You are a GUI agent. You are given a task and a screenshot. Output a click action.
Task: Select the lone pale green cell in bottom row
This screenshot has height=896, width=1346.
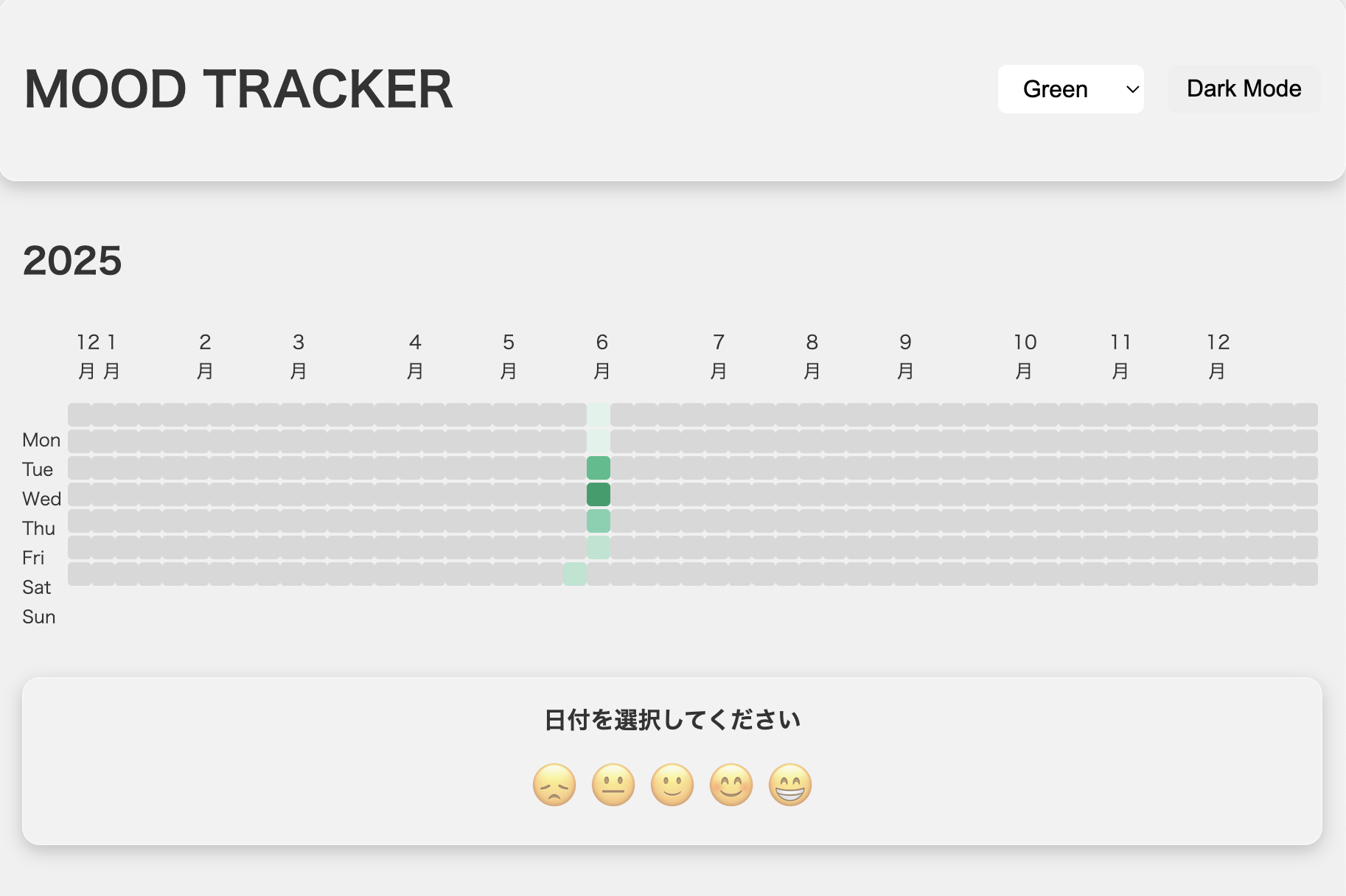point(575,574)
